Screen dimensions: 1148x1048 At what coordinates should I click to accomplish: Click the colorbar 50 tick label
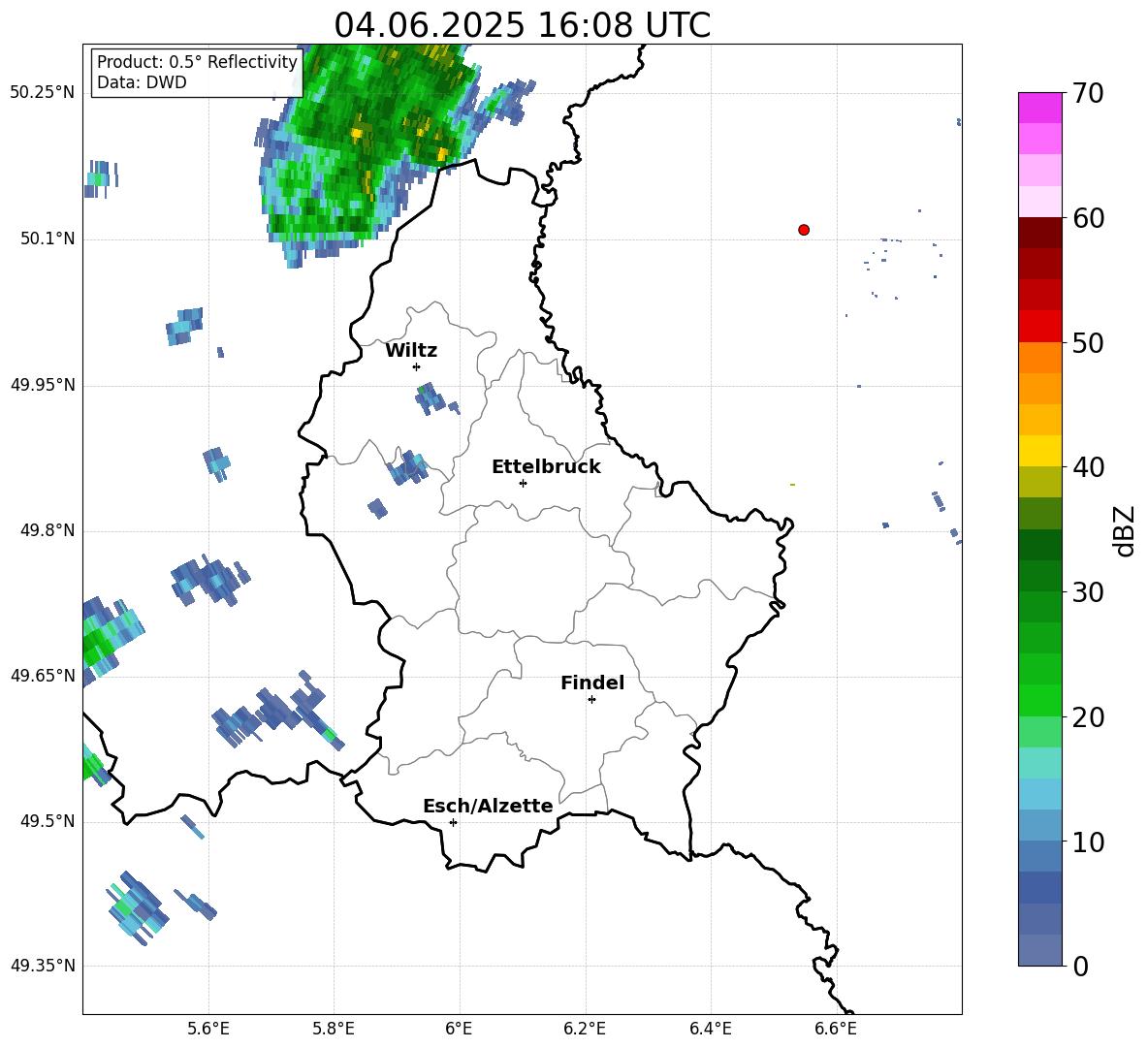coord(1088,343)
